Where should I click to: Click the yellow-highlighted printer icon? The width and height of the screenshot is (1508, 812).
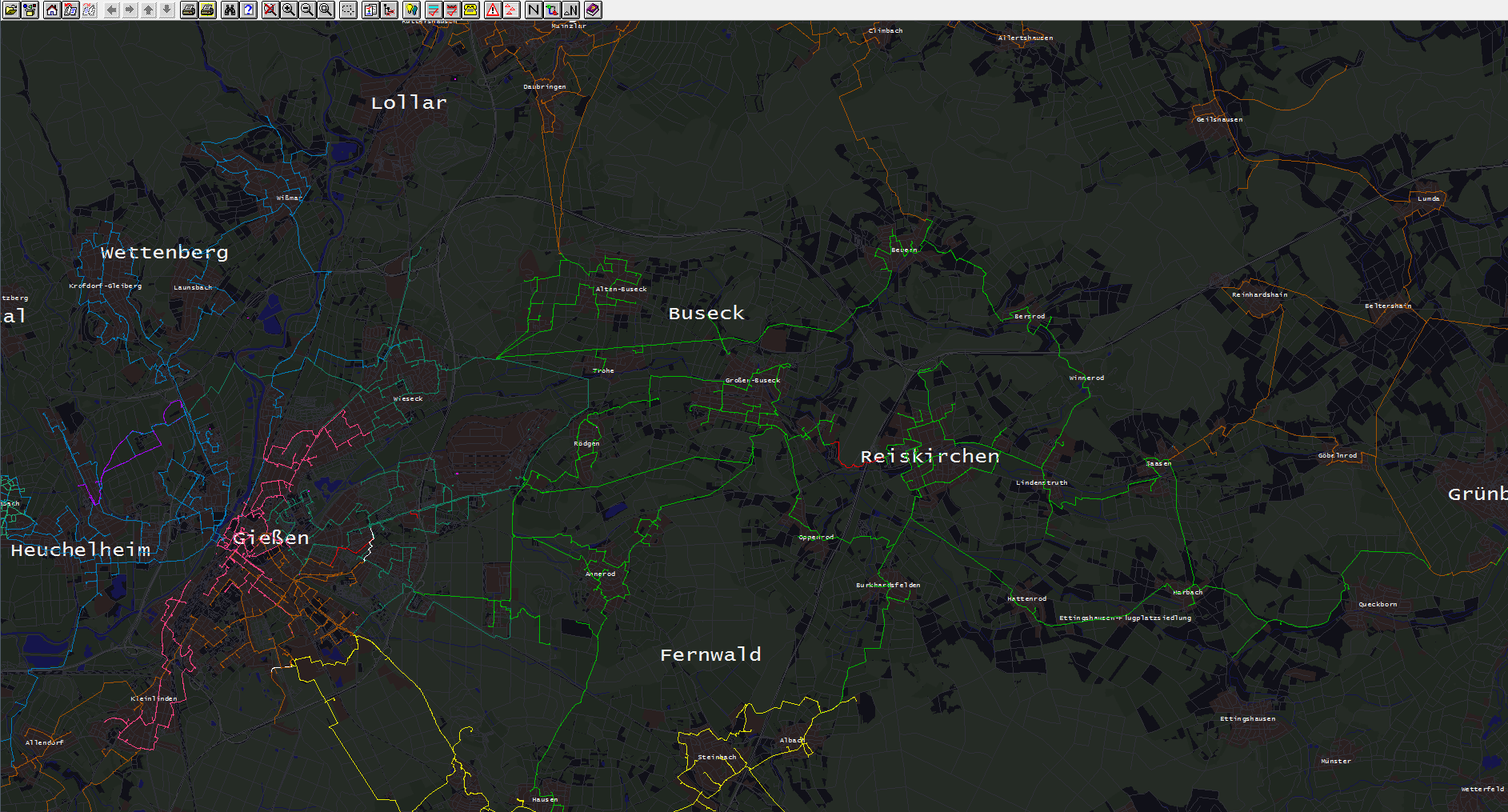click(x=207, y=10)
